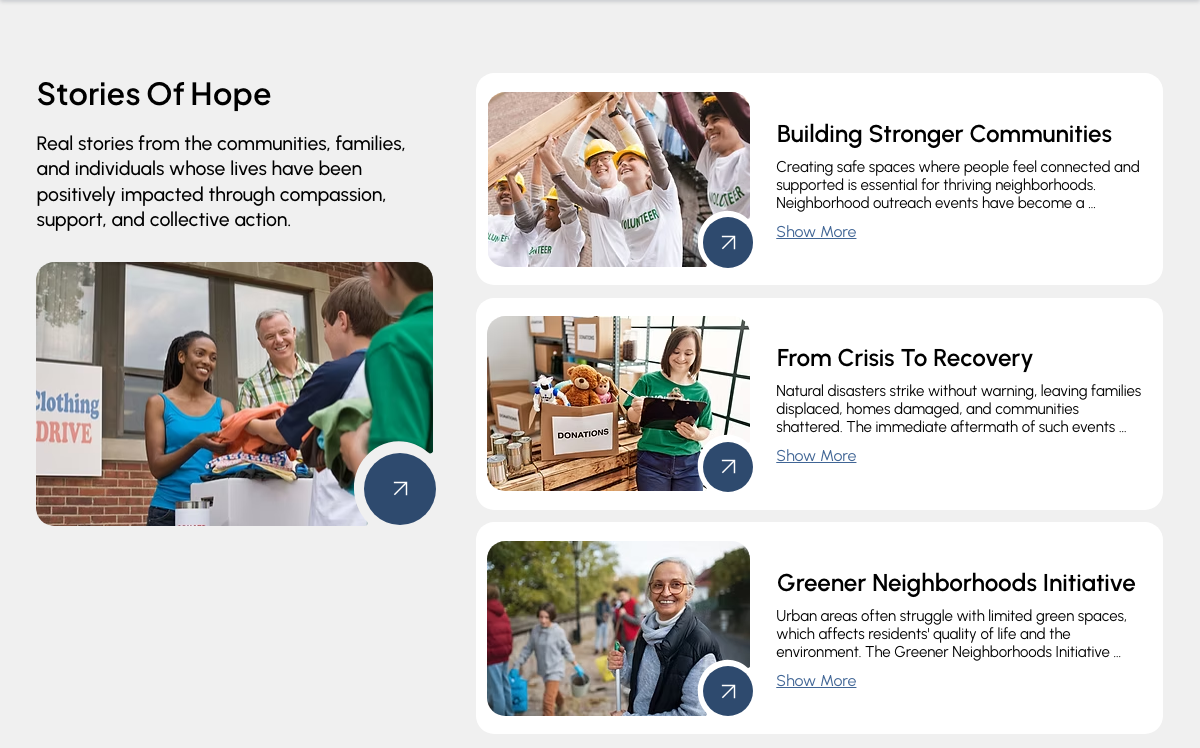Image resolution: width=1200 pixels, height=748 pixels.
Task: Click arrow icon on From Crisis To Recovery image
Action: 728,467
